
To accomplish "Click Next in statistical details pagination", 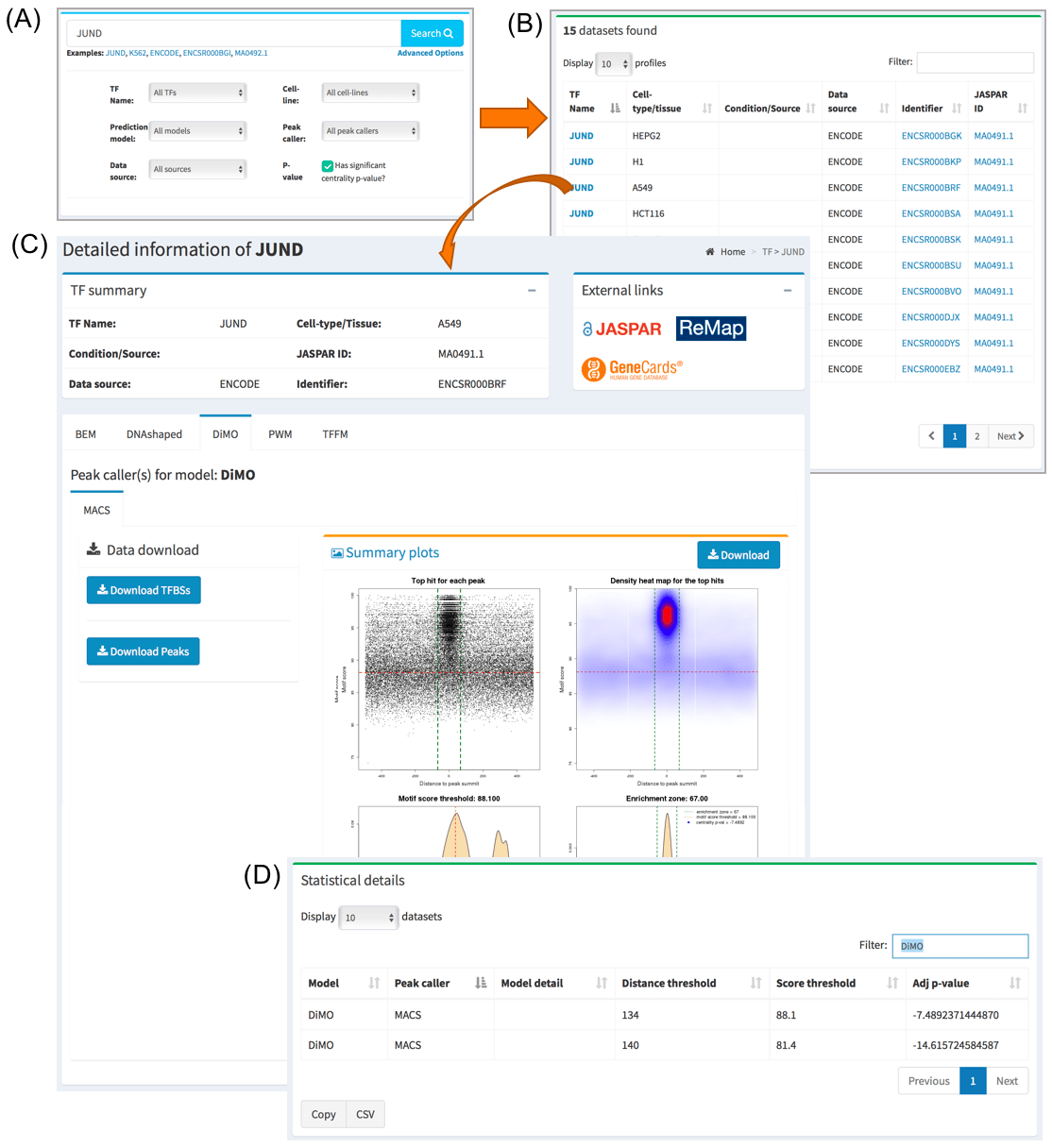I will 1007,1082.
